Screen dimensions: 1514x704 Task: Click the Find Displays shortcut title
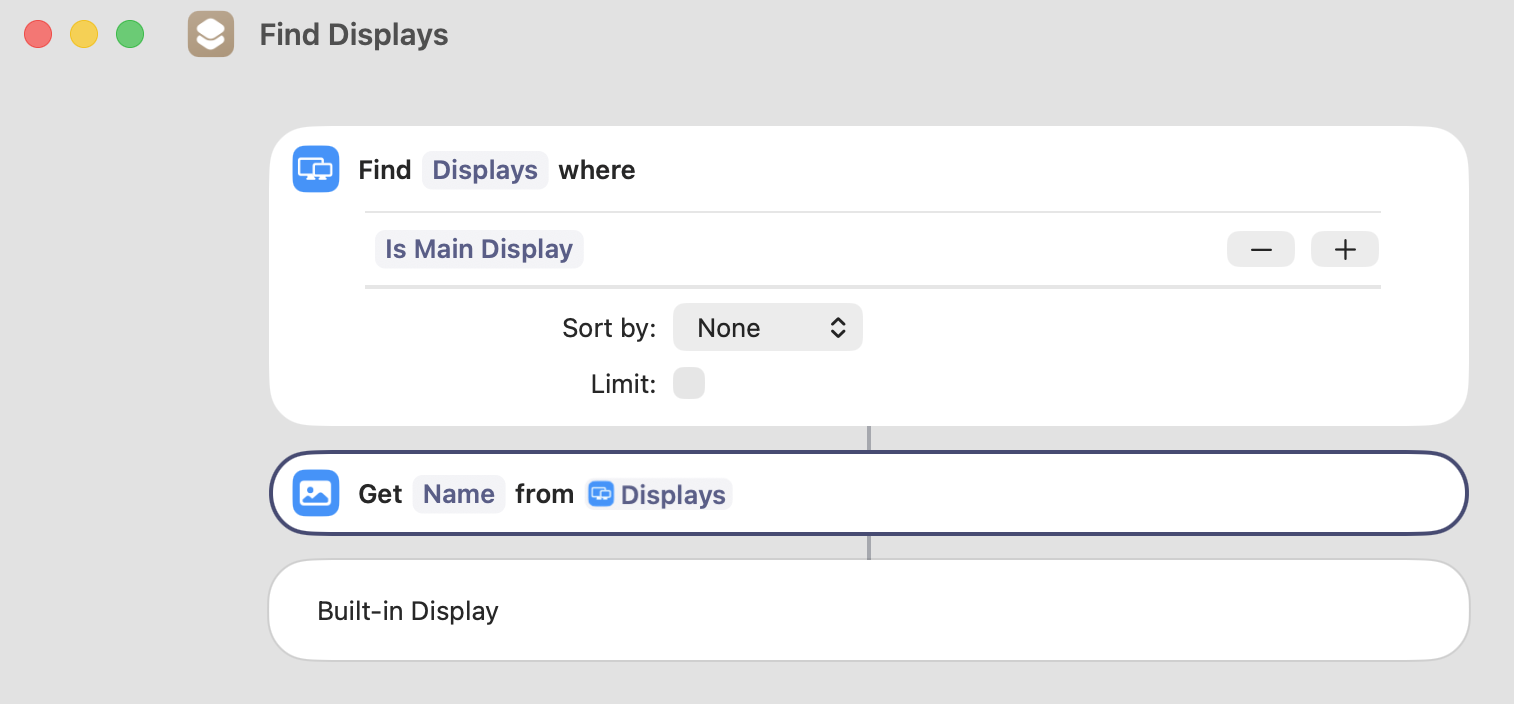pos(354,35)
